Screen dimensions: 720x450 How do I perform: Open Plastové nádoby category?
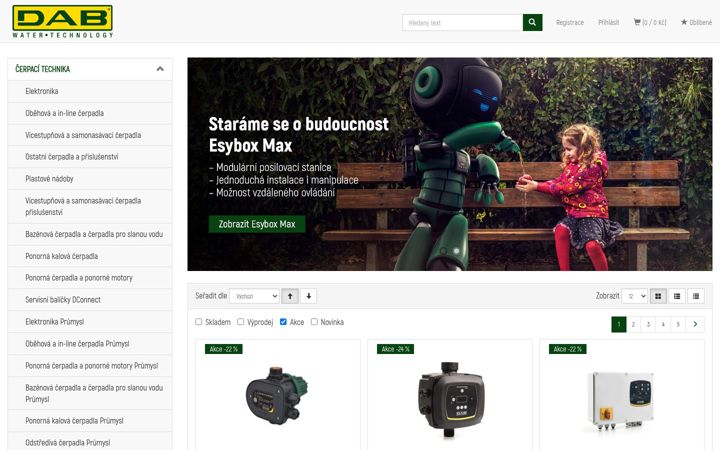coord(90,179)
